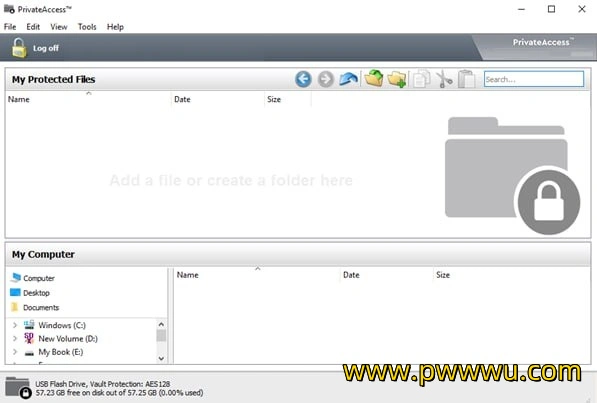Maximize the PrivateAccess window
Viewport: 597px width, 403px height.
coord(551,9)
